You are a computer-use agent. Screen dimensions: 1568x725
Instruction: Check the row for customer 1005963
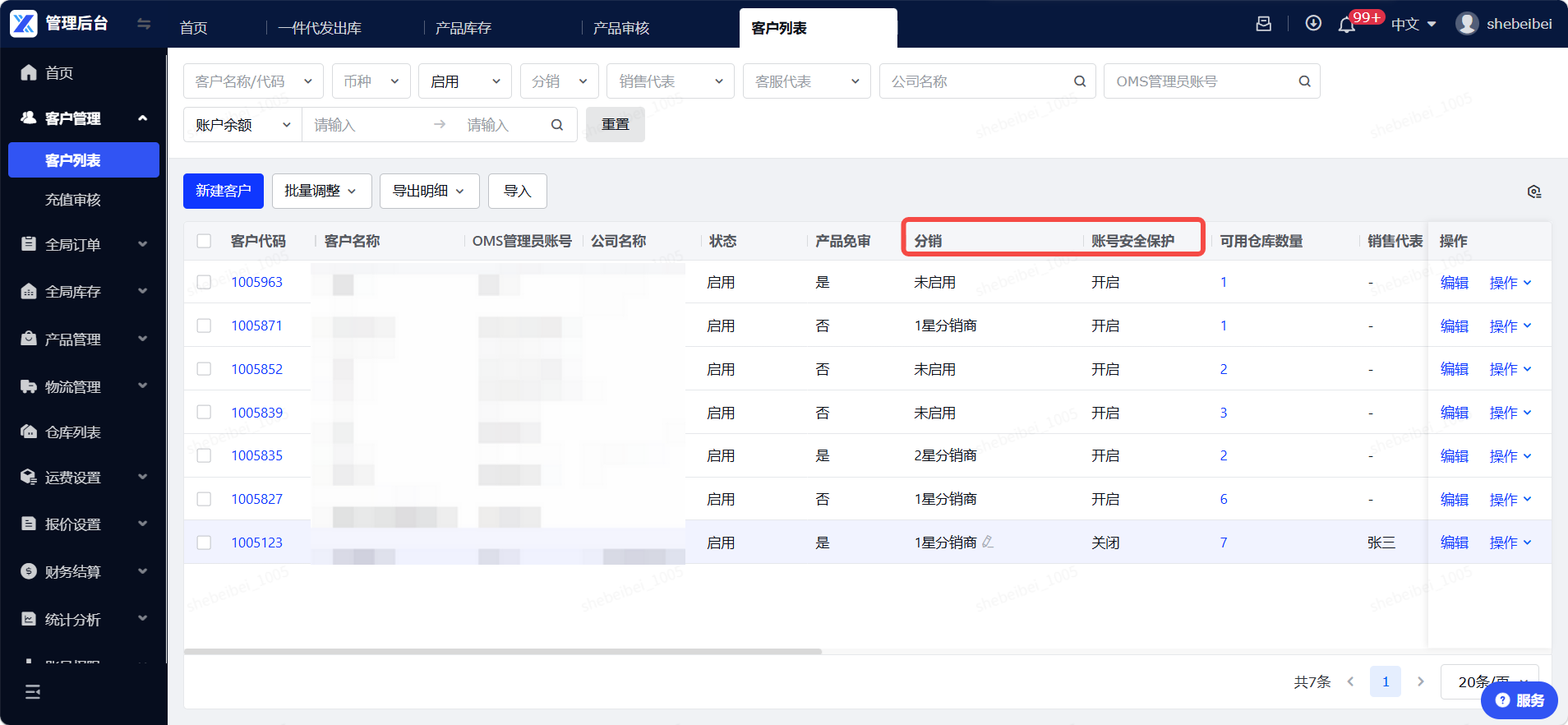(204, 282)
